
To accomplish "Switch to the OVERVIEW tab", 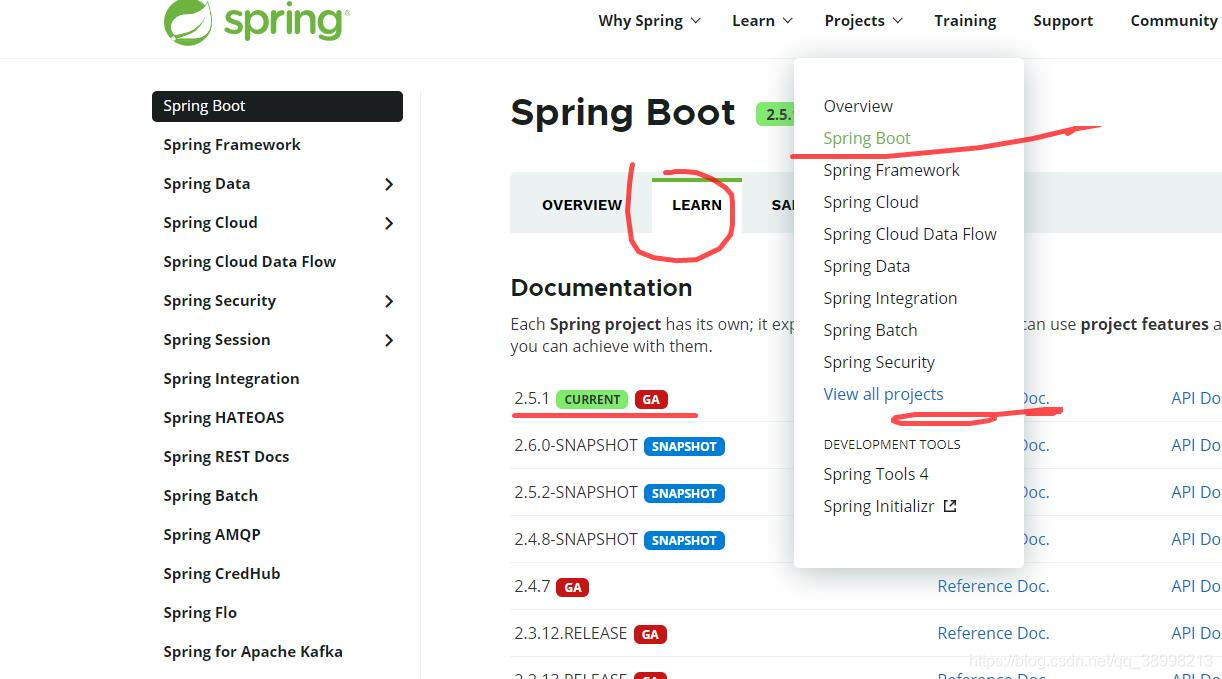I will click(582, 205).
